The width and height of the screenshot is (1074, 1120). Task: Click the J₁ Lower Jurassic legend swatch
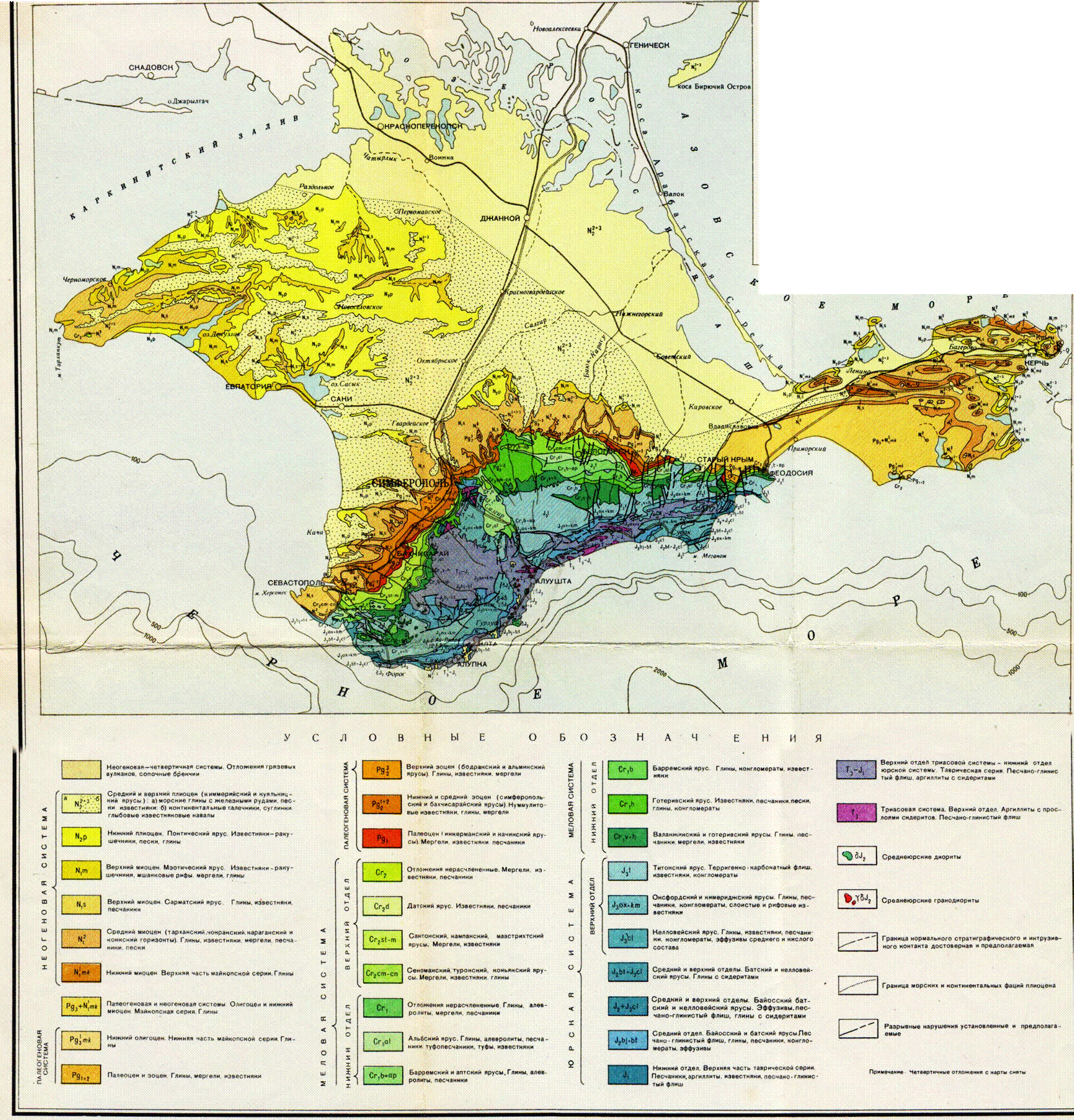(627, 1074)
